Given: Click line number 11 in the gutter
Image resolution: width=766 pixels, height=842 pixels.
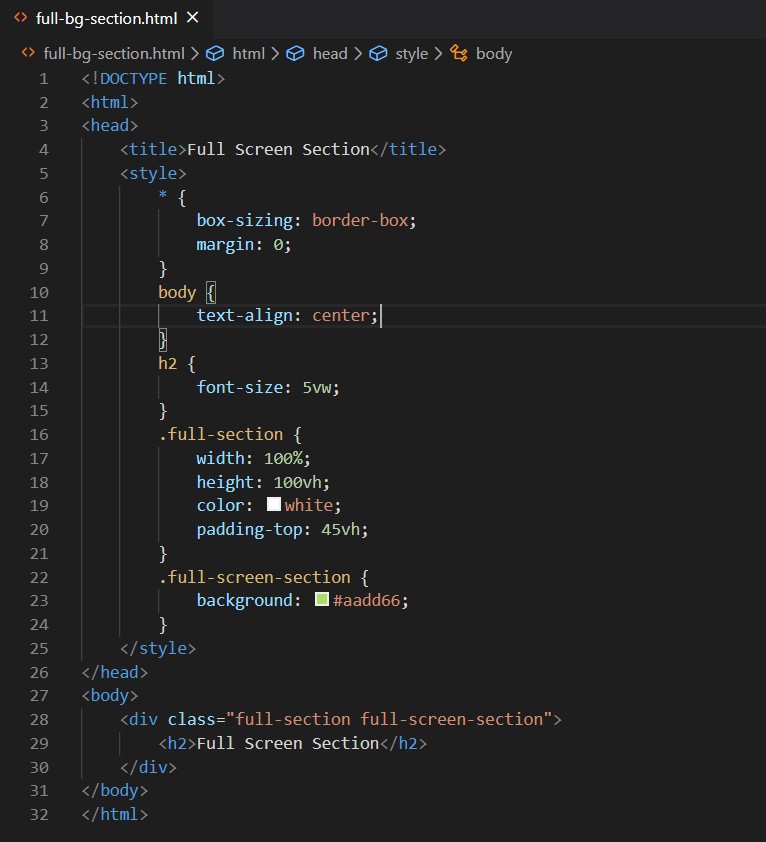Looking at the screenshot, I should pos(39,316).
